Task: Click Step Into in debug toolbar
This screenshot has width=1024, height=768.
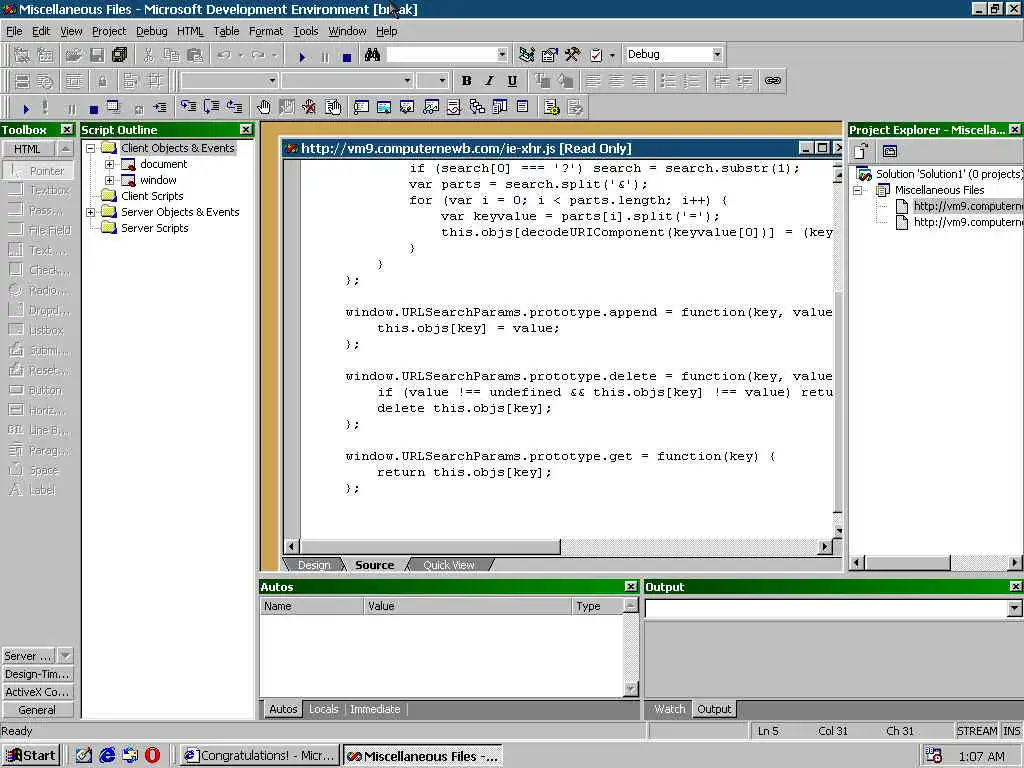Action: click(x=188, y=106)
